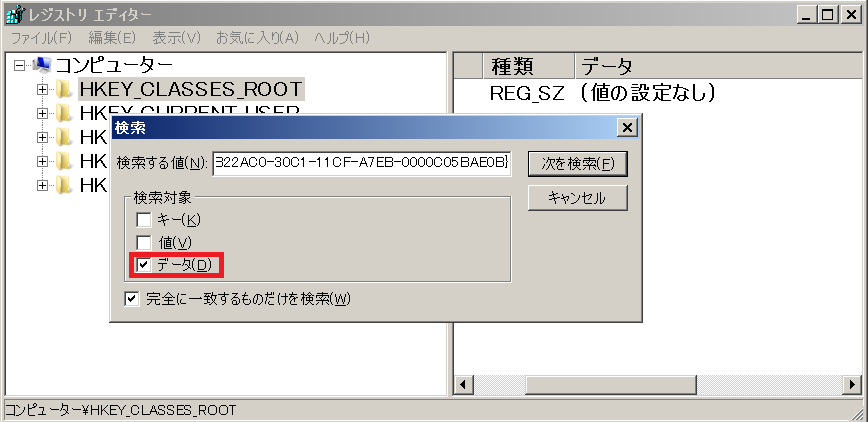Click the 検索する値 input field
This screenshot has height=422, width=868.
pos(362,163)
